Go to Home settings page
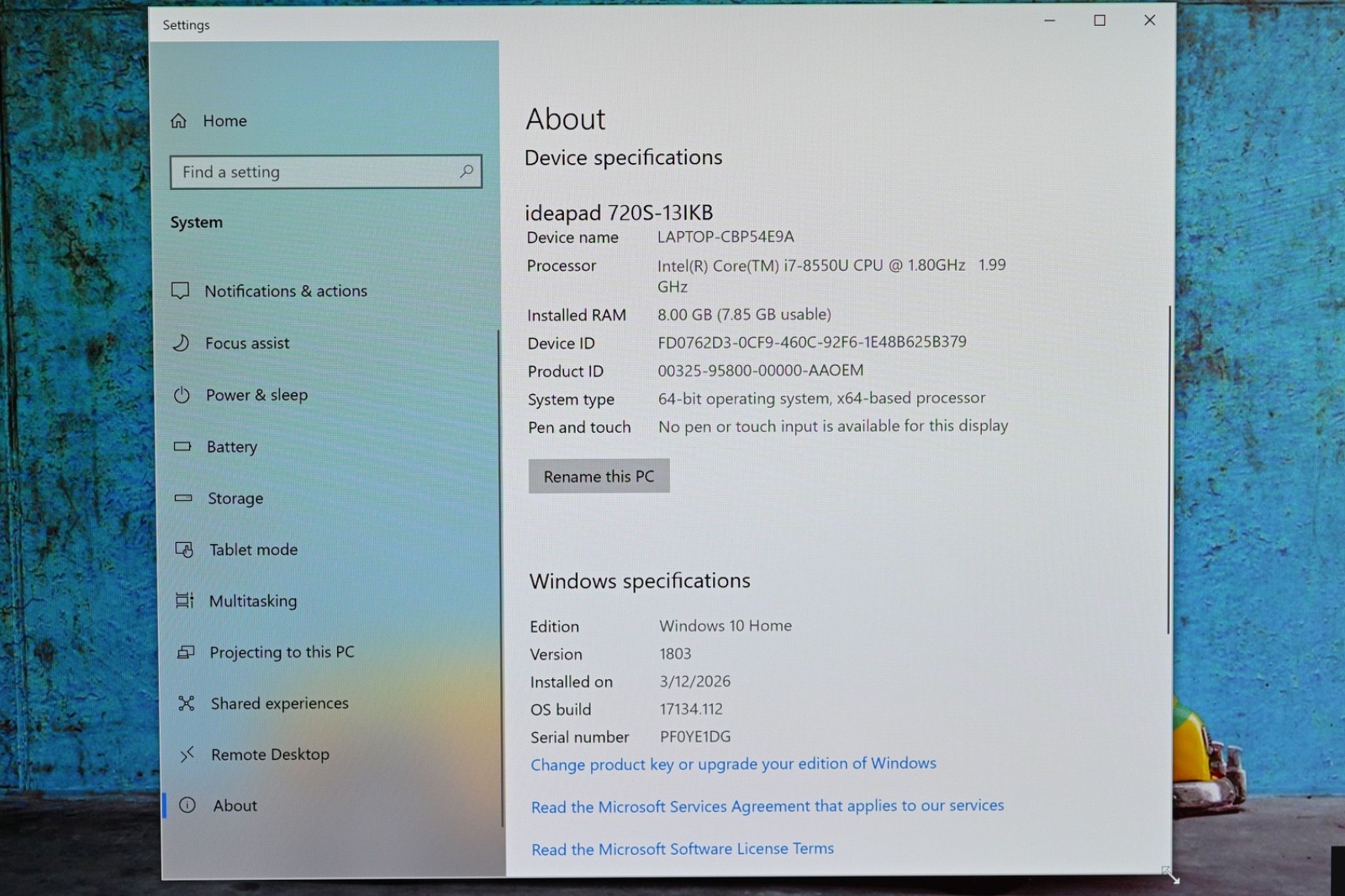This screenshot has height=896, width=1345. tap(224, 121)
